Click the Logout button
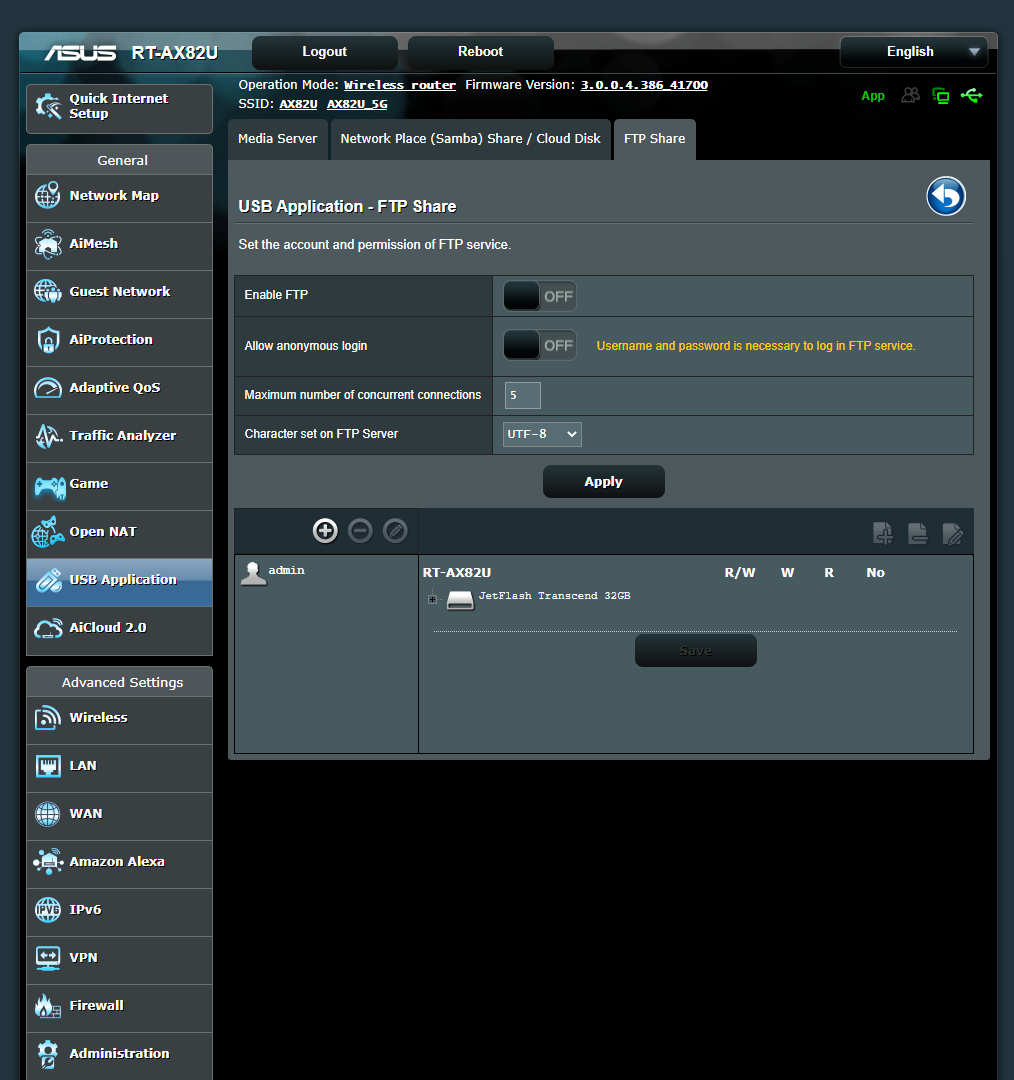1014x1080 pixels. 324,52
